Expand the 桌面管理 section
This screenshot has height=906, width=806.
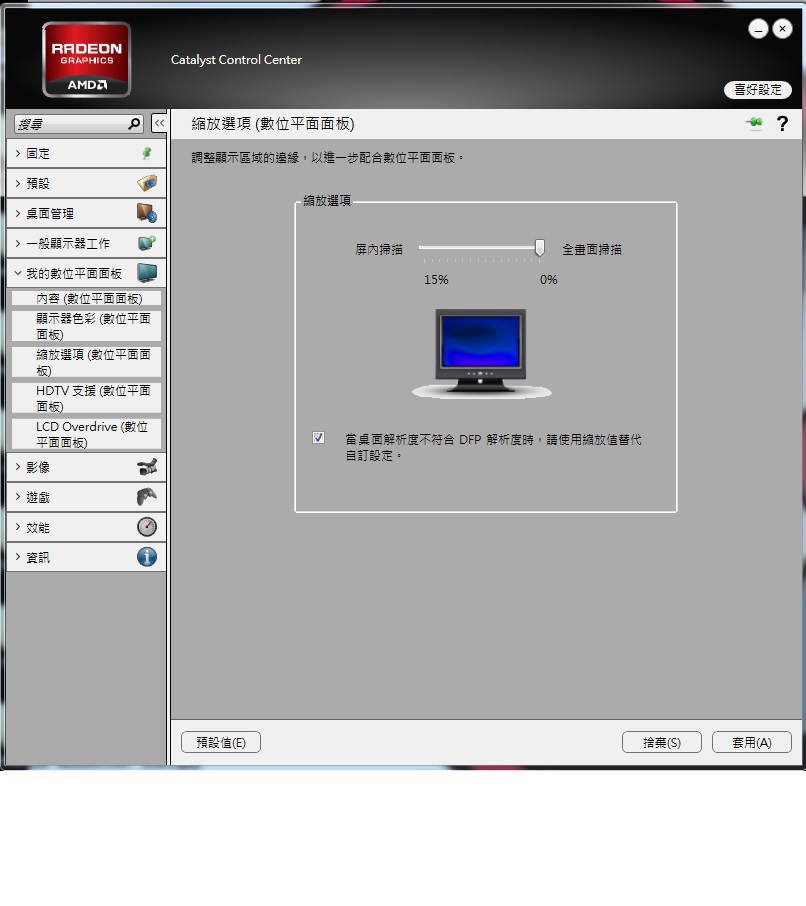click(18, 213)
